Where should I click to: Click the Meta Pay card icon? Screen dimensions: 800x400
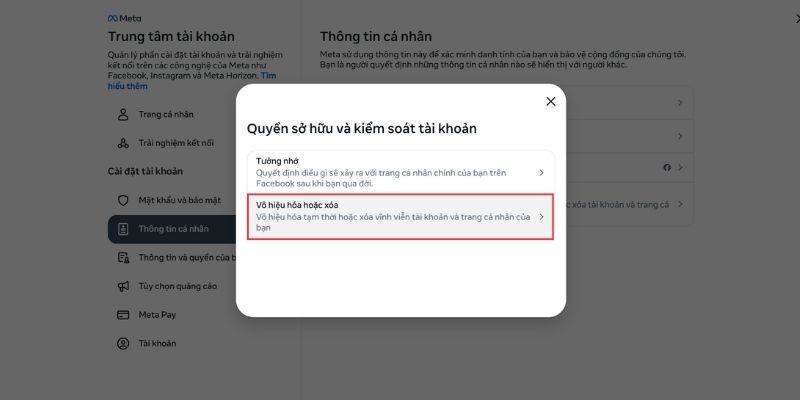(123, 315)
